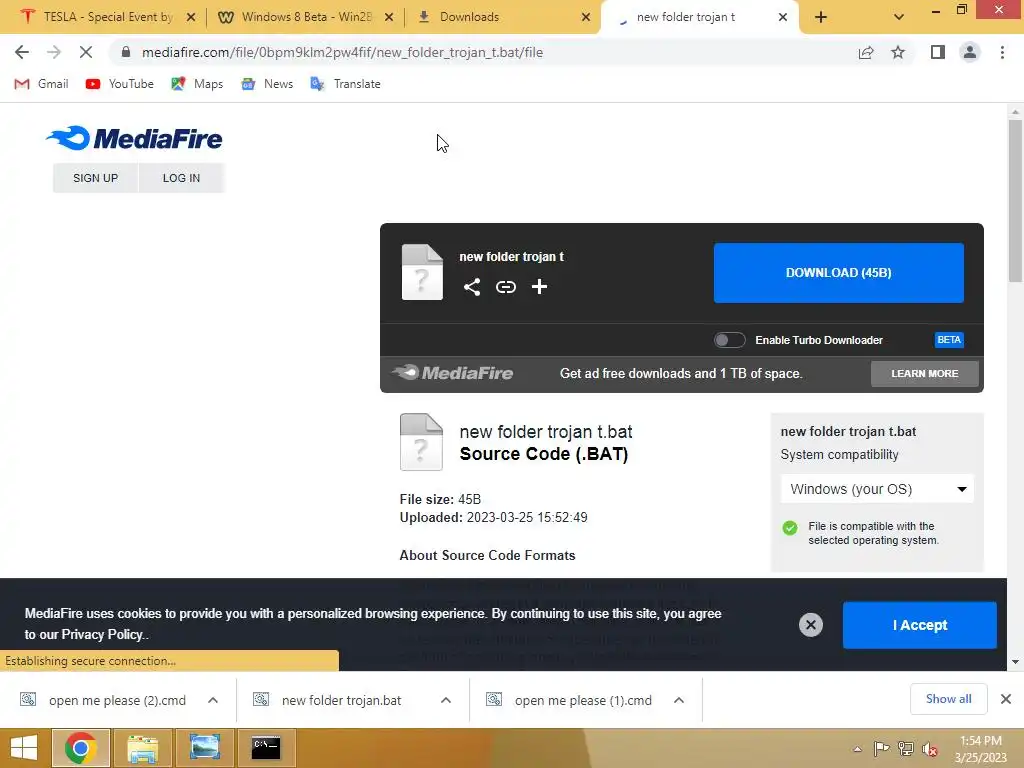Image resolution: width=1024 pixels, height=768 pixels.
Task: Close the TESLA tab
Action: click(x=191, y=17)
